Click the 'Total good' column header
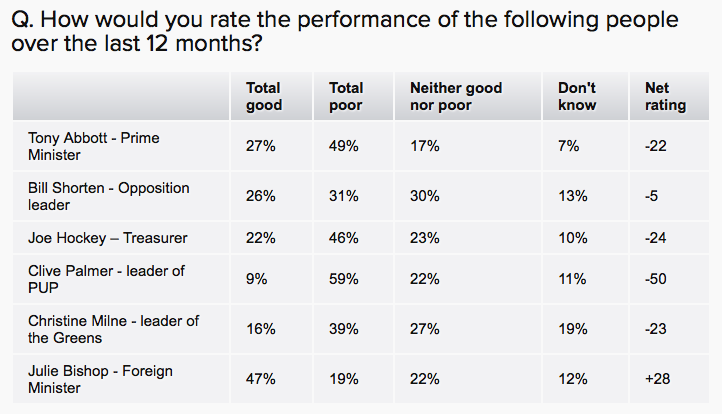Screen dimensions: 722x414 click(264, 97)
